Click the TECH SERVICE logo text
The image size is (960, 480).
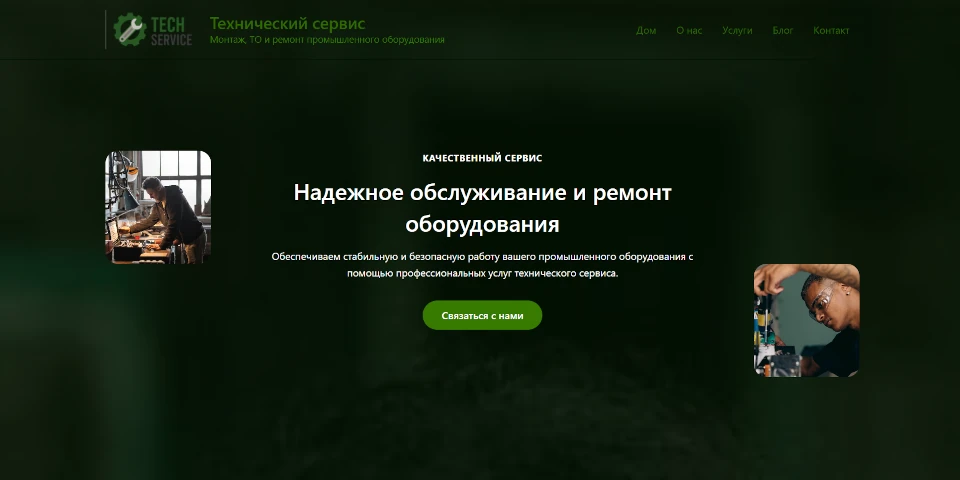tap(171, 31)
